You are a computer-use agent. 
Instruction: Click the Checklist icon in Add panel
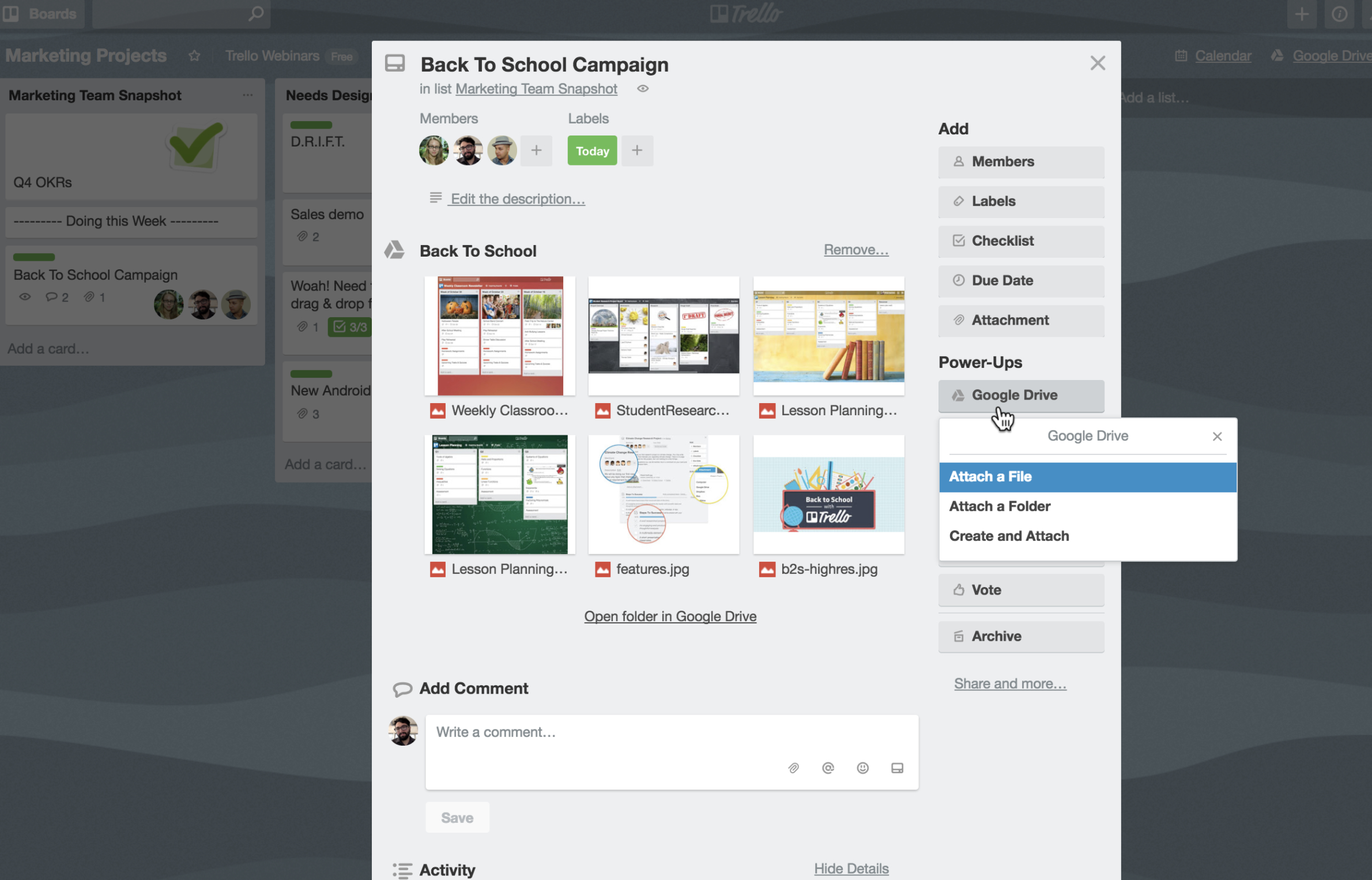957,240
